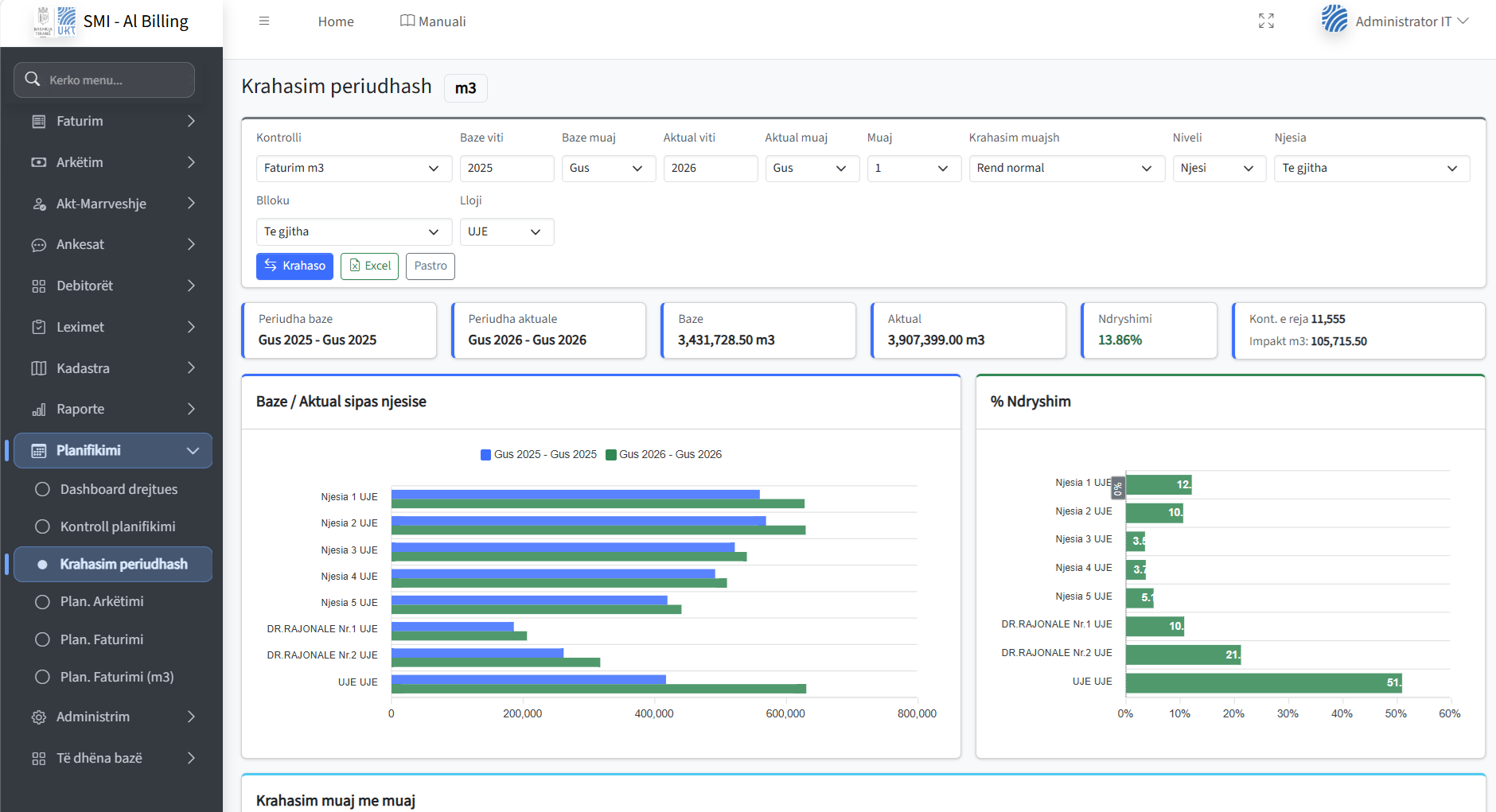
Task: Open the Home menu item
Action: (x=336, y=21)
